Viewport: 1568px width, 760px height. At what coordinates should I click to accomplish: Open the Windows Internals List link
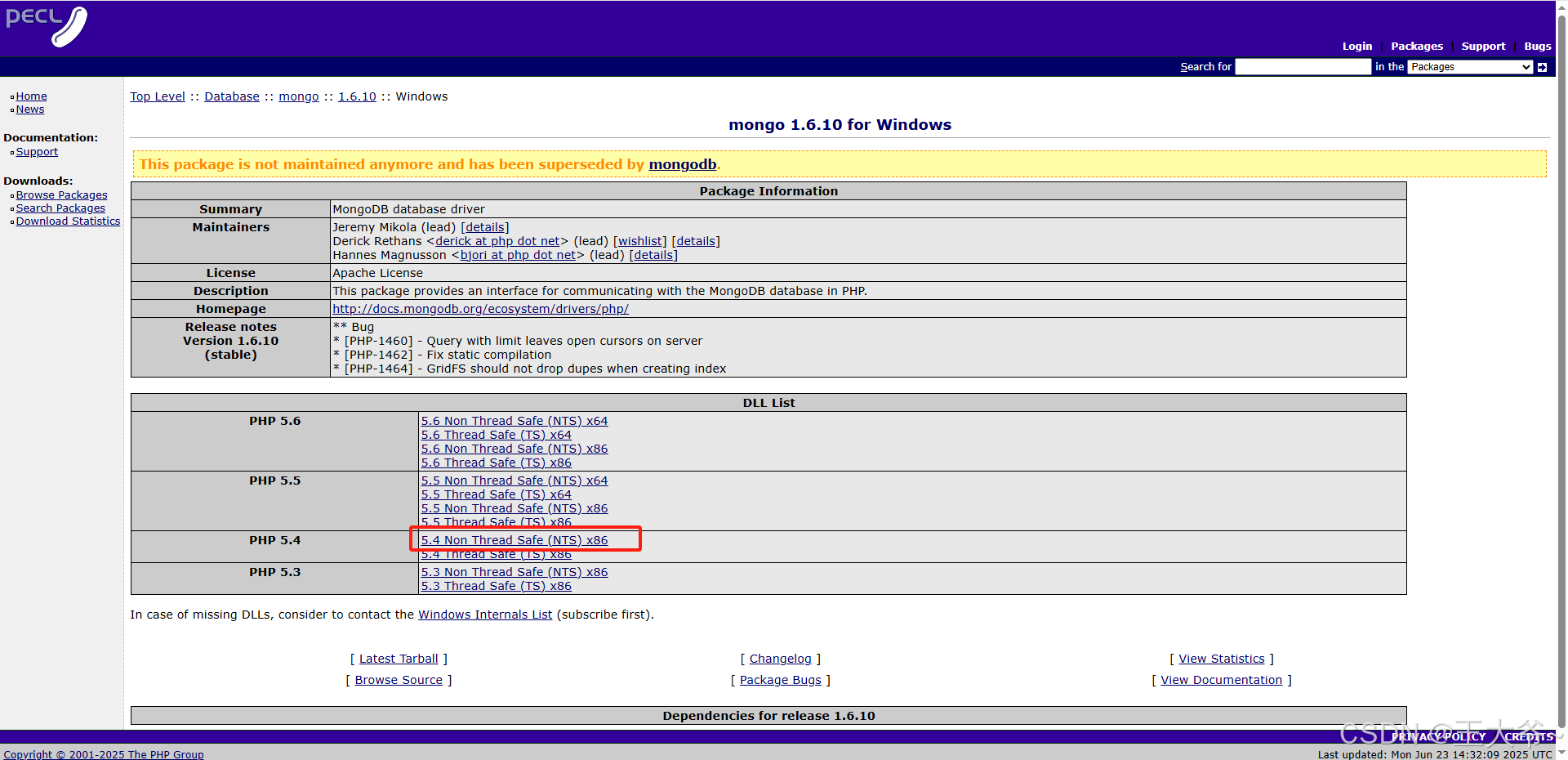484,615
